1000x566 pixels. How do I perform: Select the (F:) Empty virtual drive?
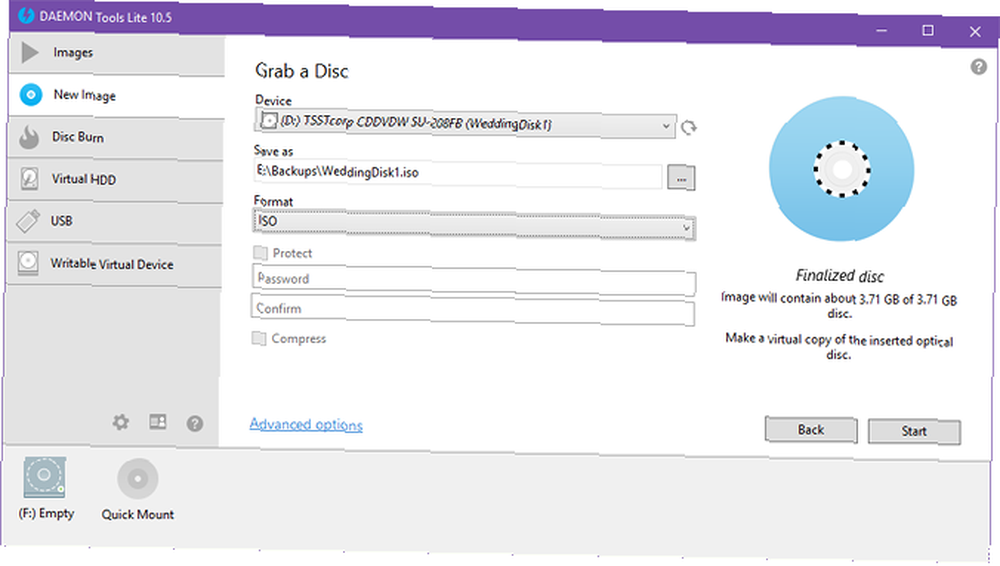45,489
